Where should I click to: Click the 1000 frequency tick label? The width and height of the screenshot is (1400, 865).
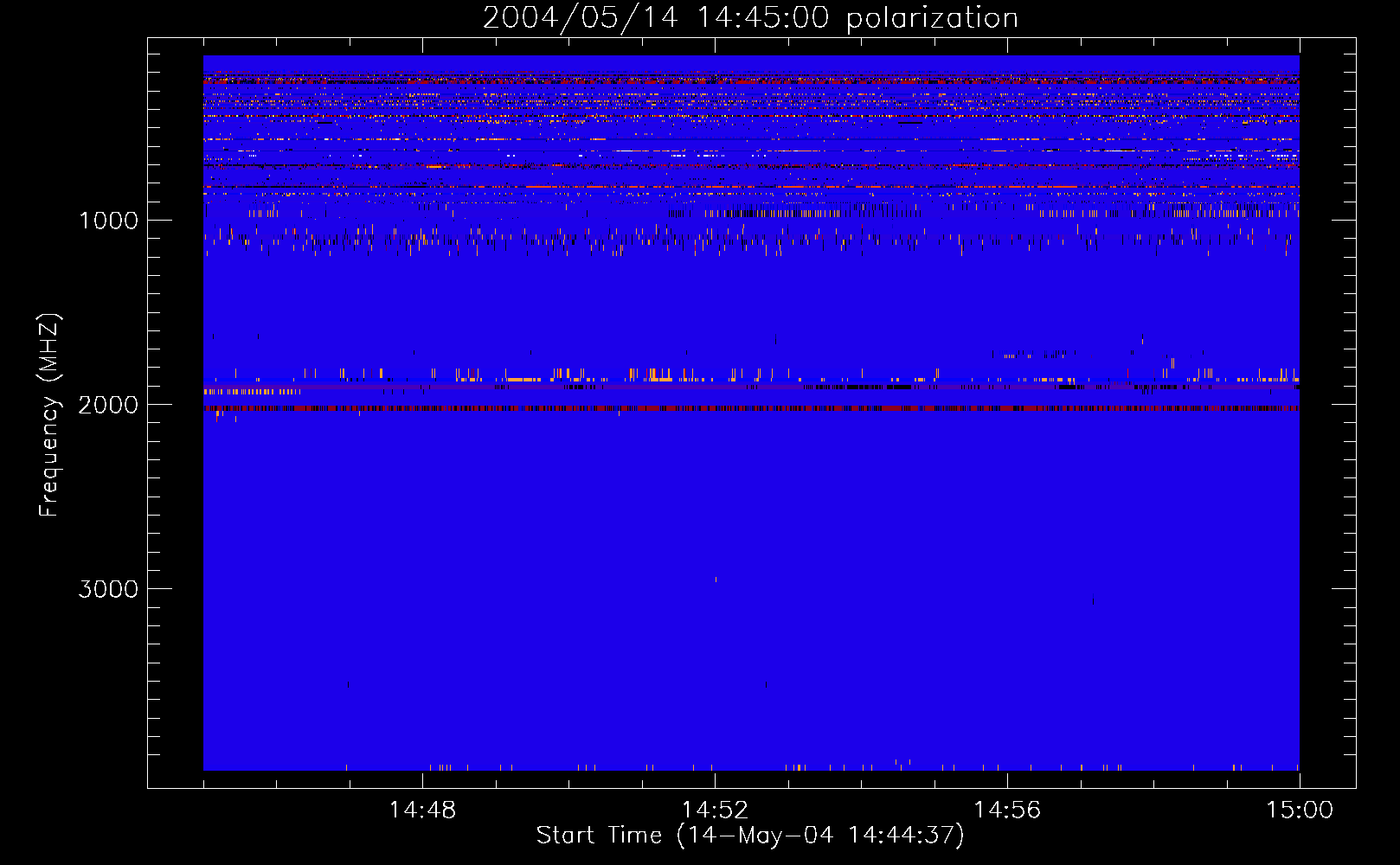(x=108, y=221)
